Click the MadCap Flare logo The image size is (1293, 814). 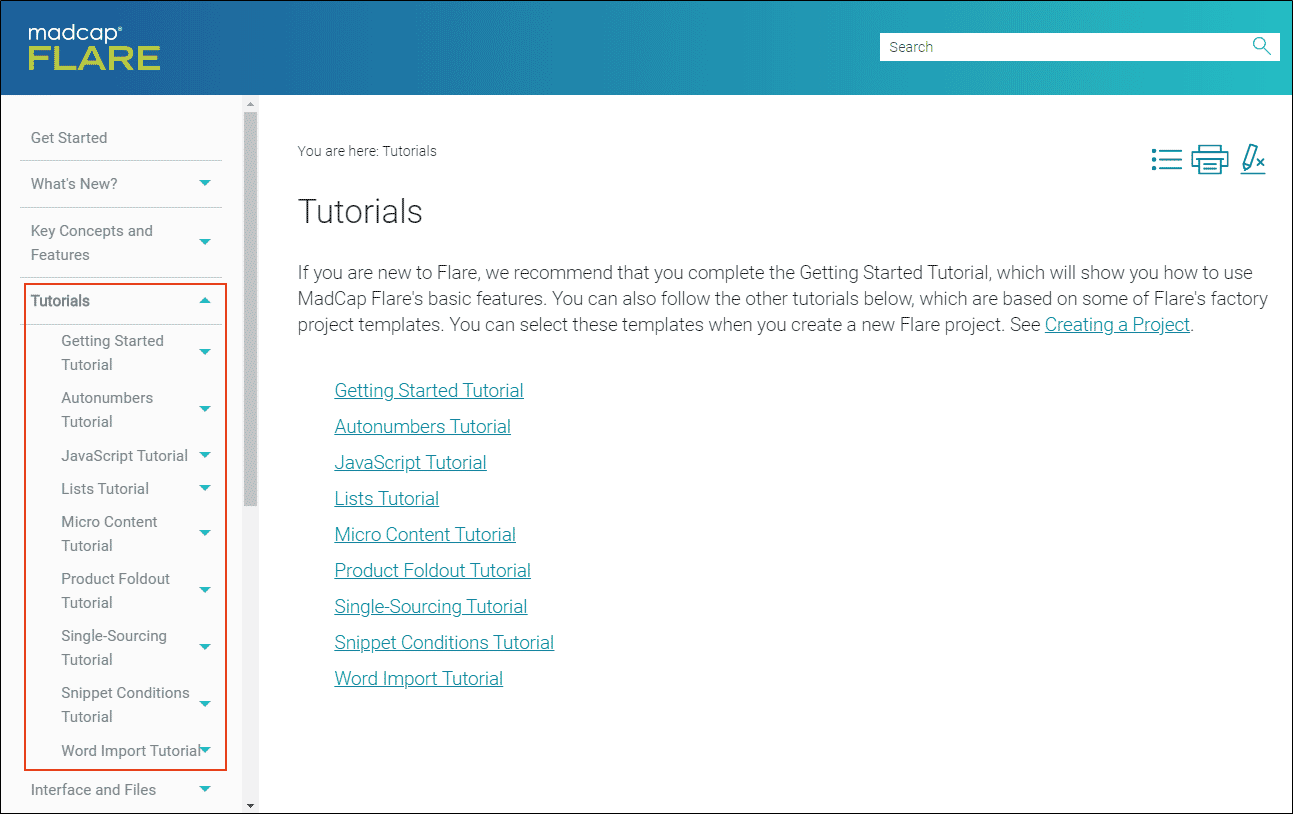(94, 48)
